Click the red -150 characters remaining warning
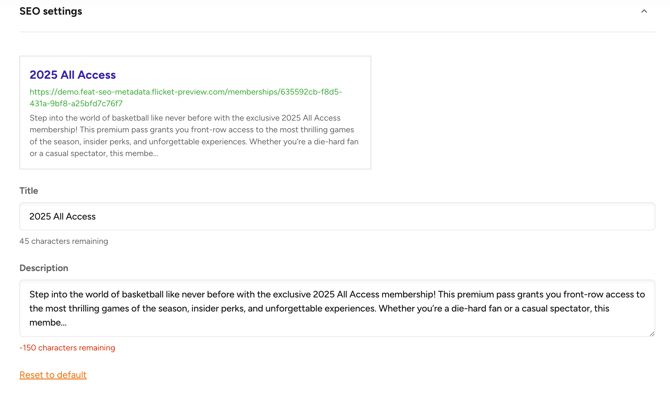 [x=67, y=348]
